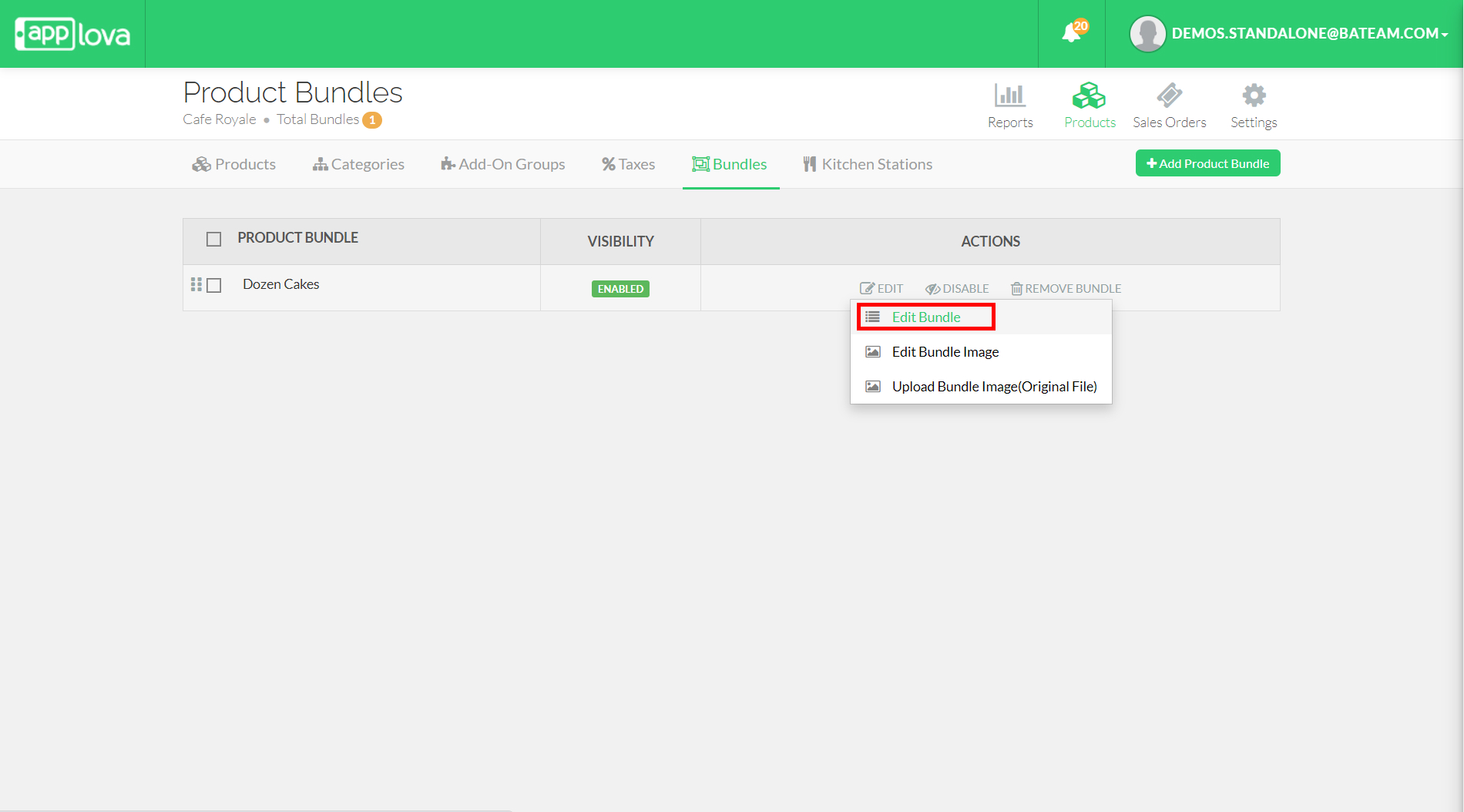Click the Applova logo
This screenshot has width=1464, height=812.
[72, 34]
